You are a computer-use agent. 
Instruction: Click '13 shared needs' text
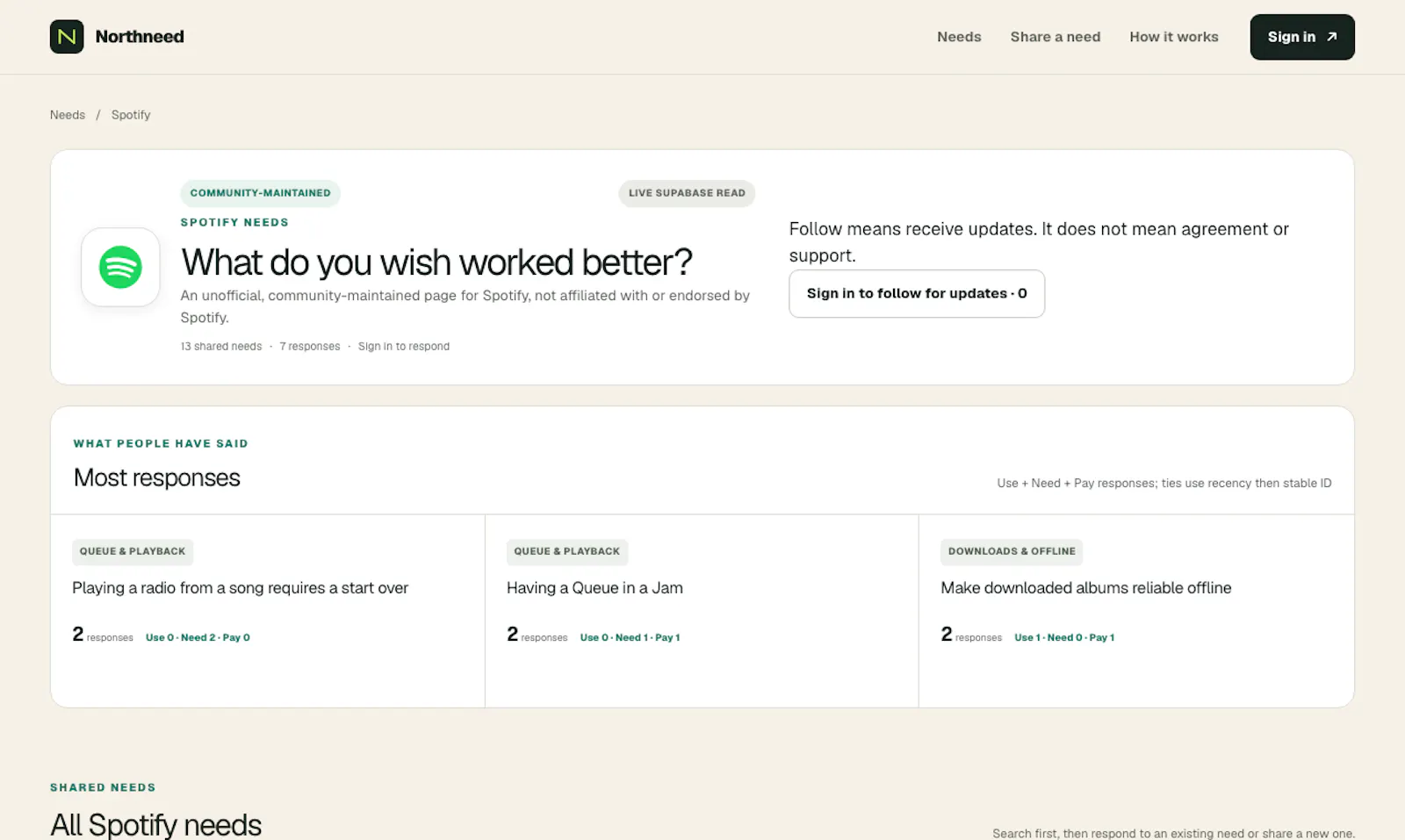(221, 347)
